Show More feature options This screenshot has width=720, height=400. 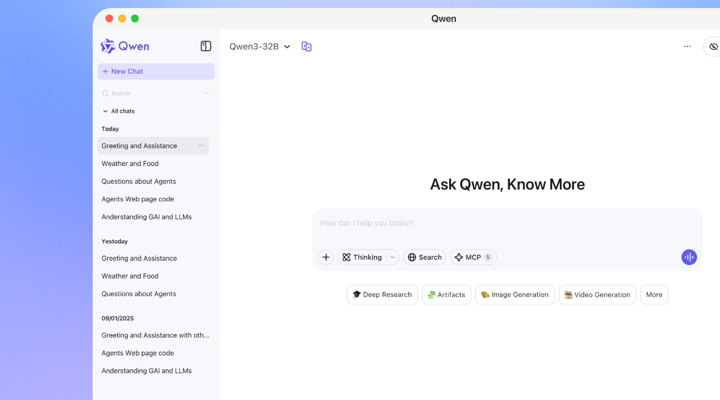click(654, 295)
